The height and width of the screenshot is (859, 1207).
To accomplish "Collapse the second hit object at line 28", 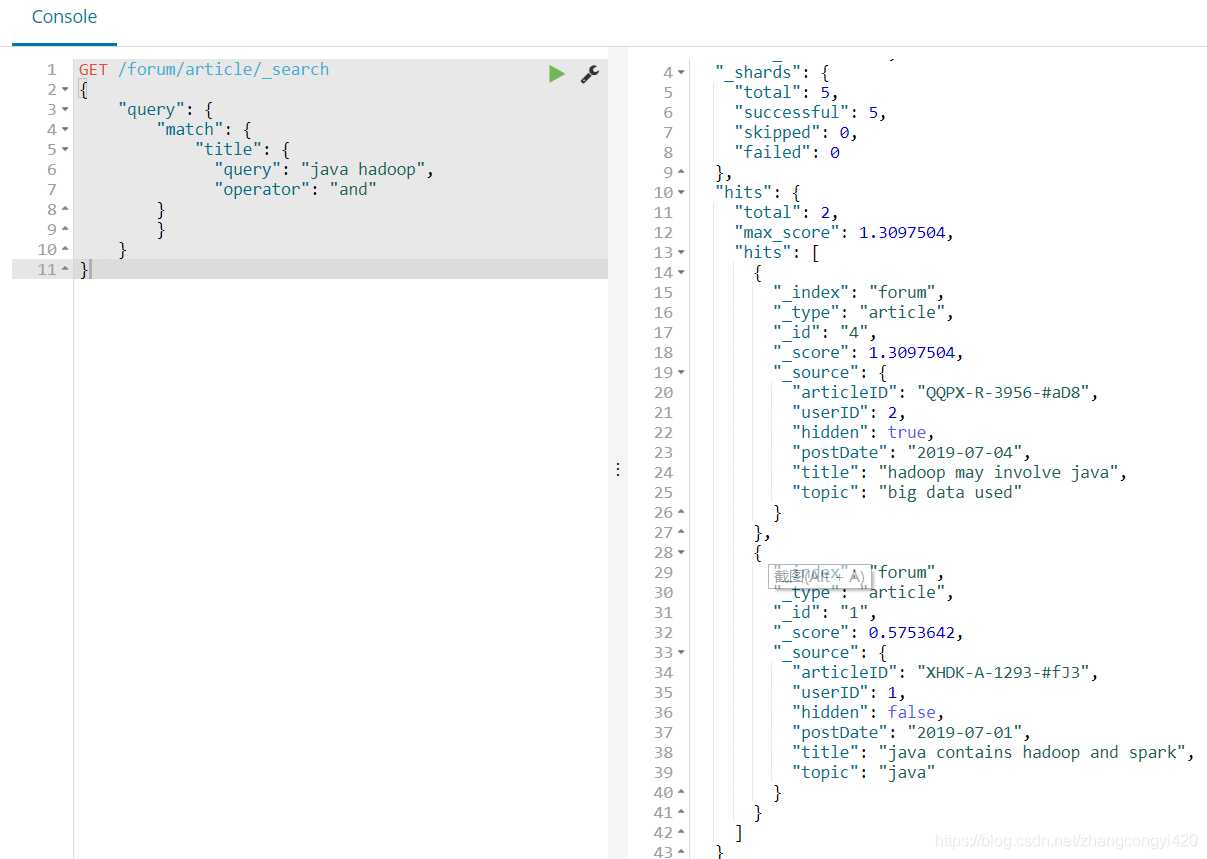I will 680,551.
